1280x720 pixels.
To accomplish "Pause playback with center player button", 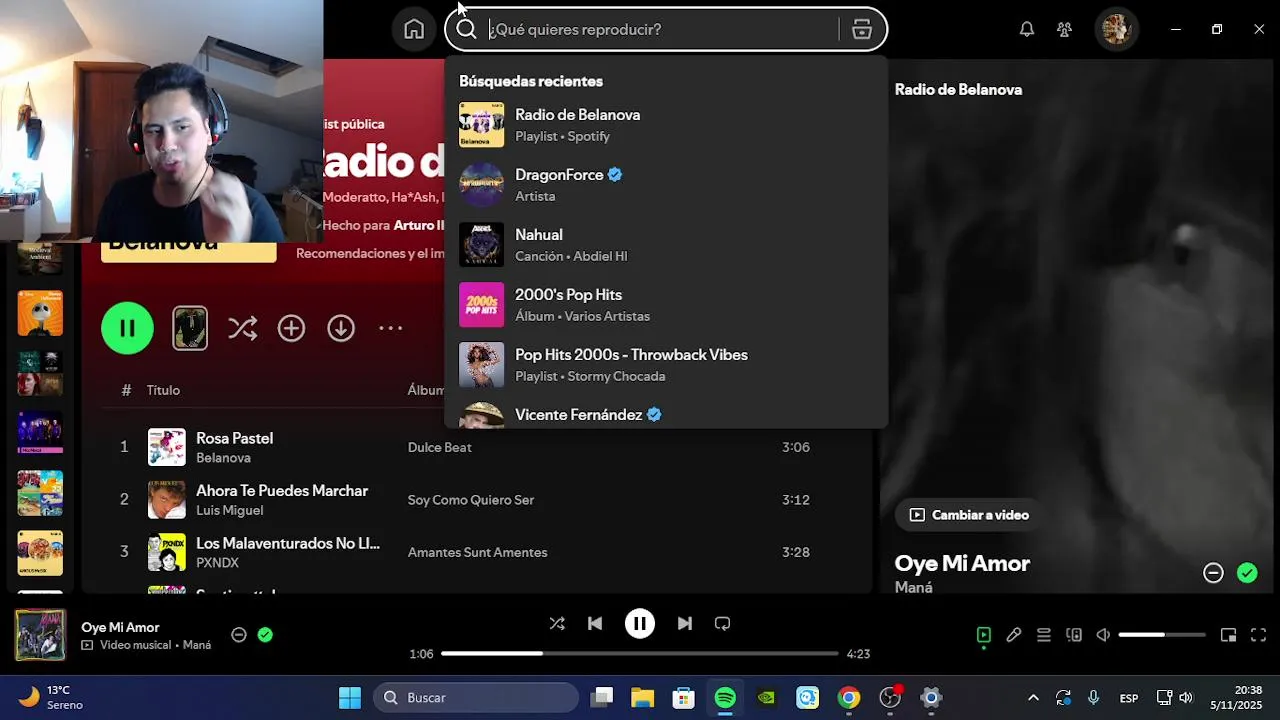I will click(x=640, y=623).
